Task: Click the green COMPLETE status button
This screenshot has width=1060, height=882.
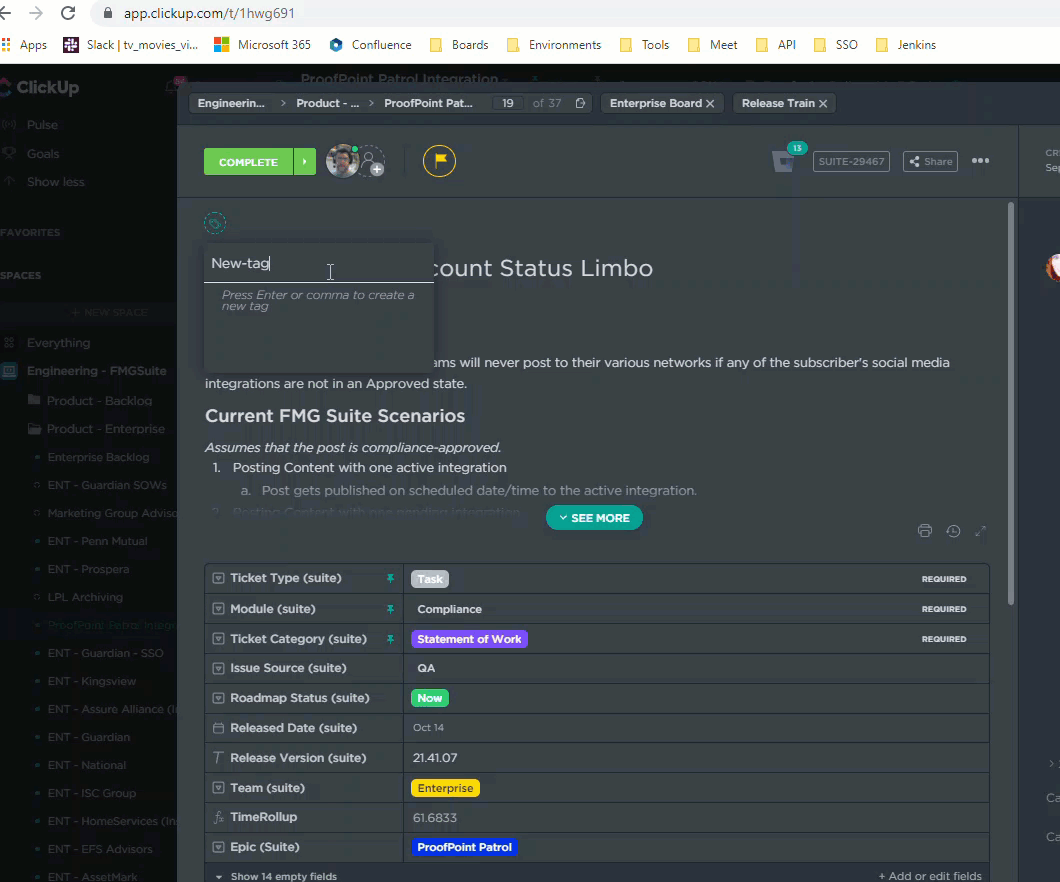Action: tap(248, 162)
